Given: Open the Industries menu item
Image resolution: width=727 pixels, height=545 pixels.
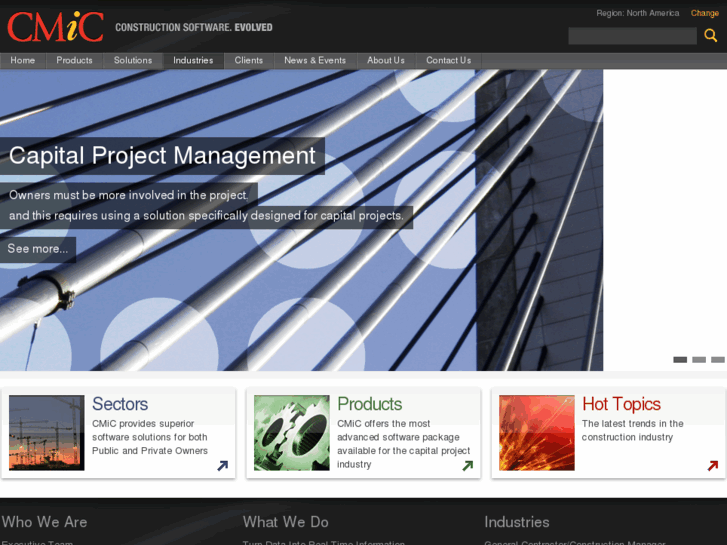Looking at the screenshot, I should (x=193, y=60).
